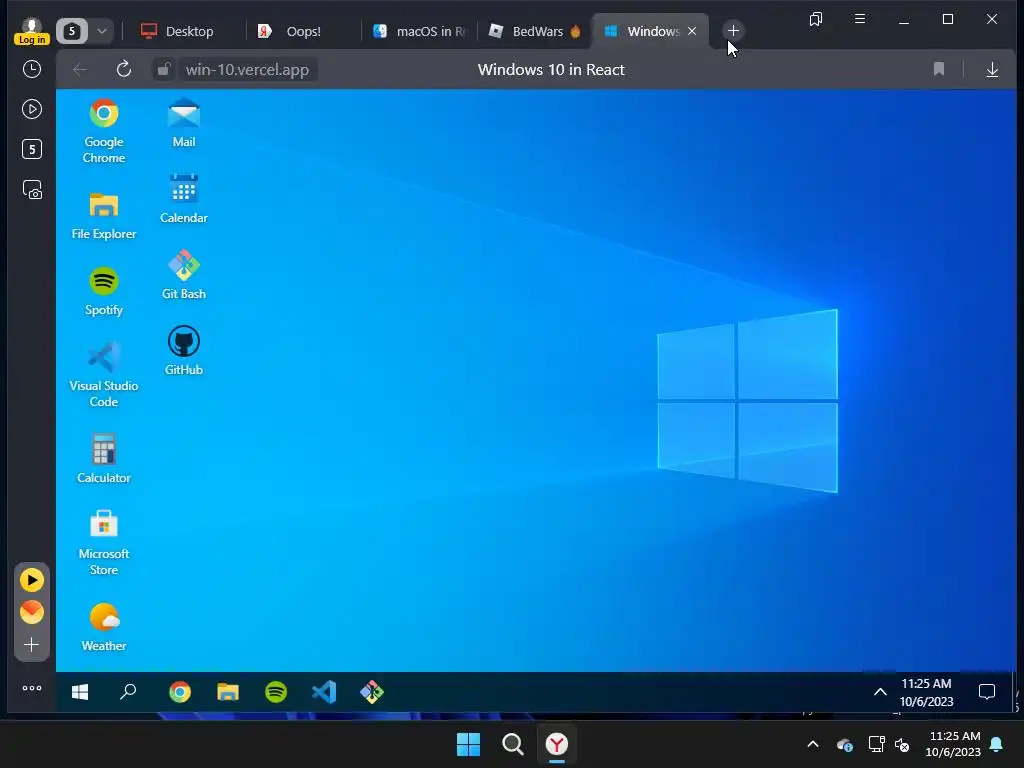
Task: Open Google Chrome desktop shortcut
Action: [104, 131]
